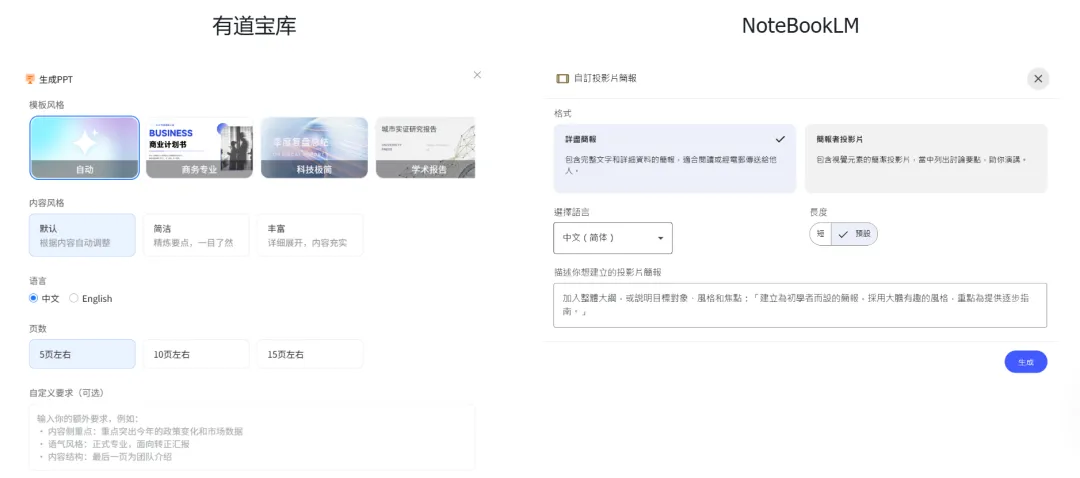Choose 中文 language radio button

33,298
